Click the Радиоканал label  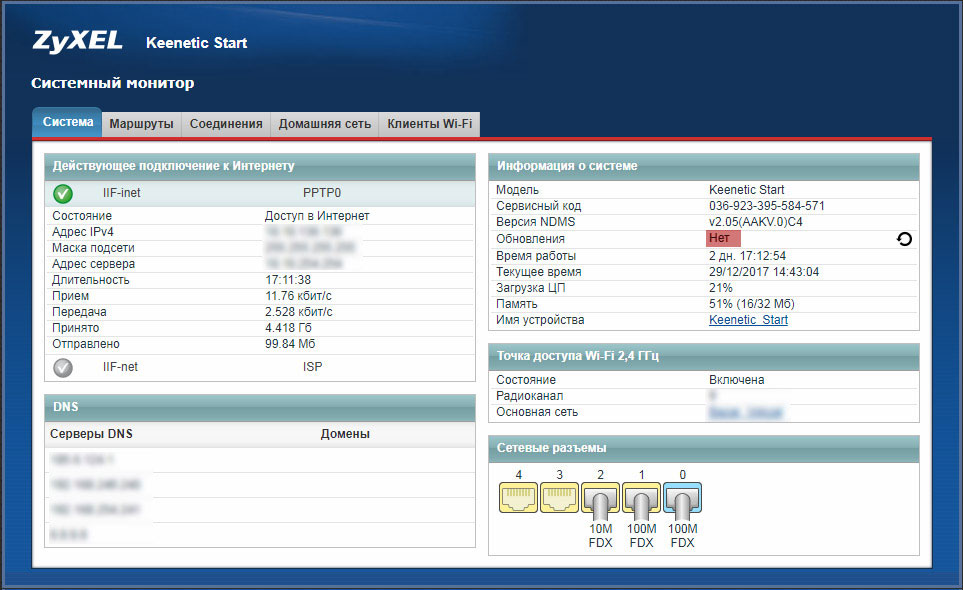click(x=530, y=396)
